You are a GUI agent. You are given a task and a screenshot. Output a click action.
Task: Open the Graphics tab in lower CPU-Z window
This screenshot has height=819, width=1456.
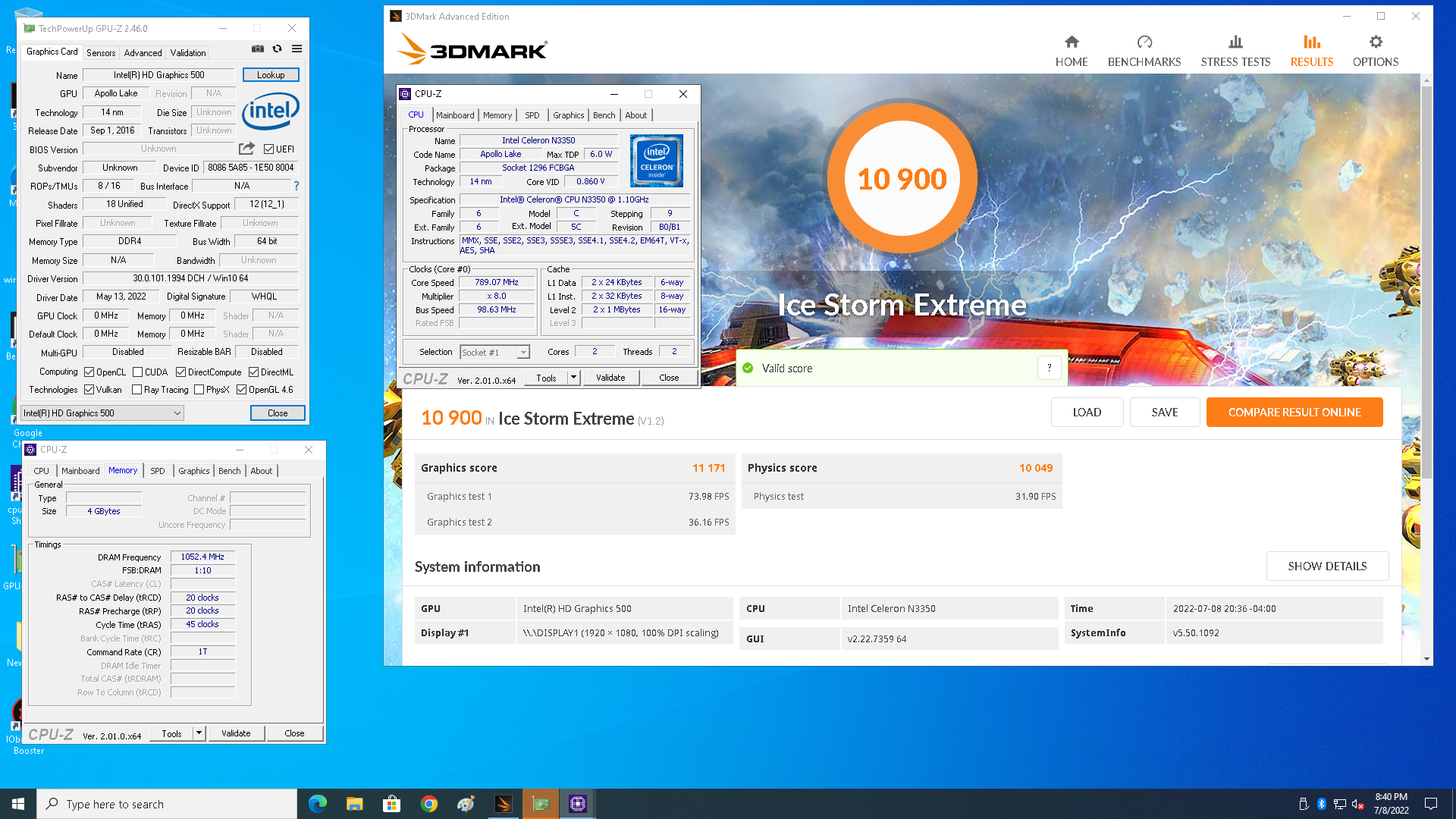(193, 471)
